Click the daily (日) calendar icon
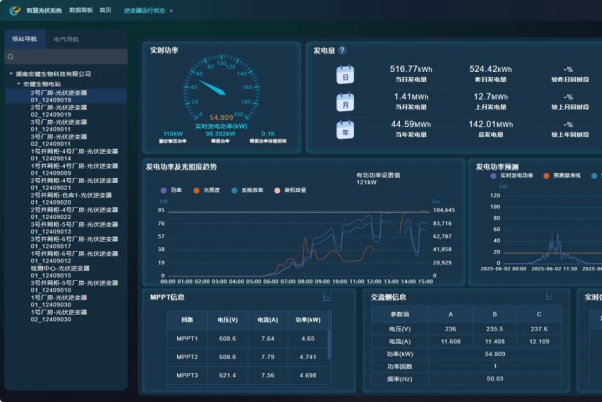This screenshot has width=602, height=402. tap(345, 76)
